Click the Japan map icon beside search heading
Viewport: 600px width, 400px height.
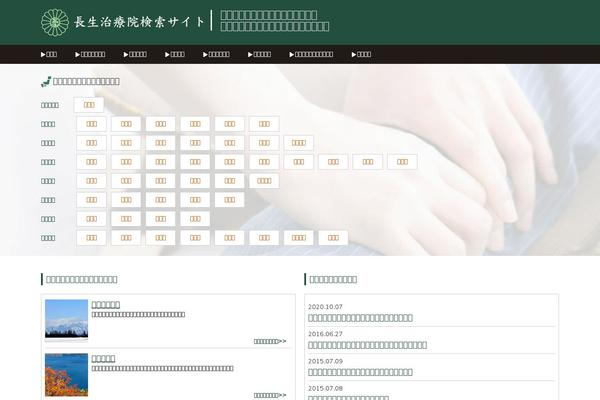(x=46, y=82)
